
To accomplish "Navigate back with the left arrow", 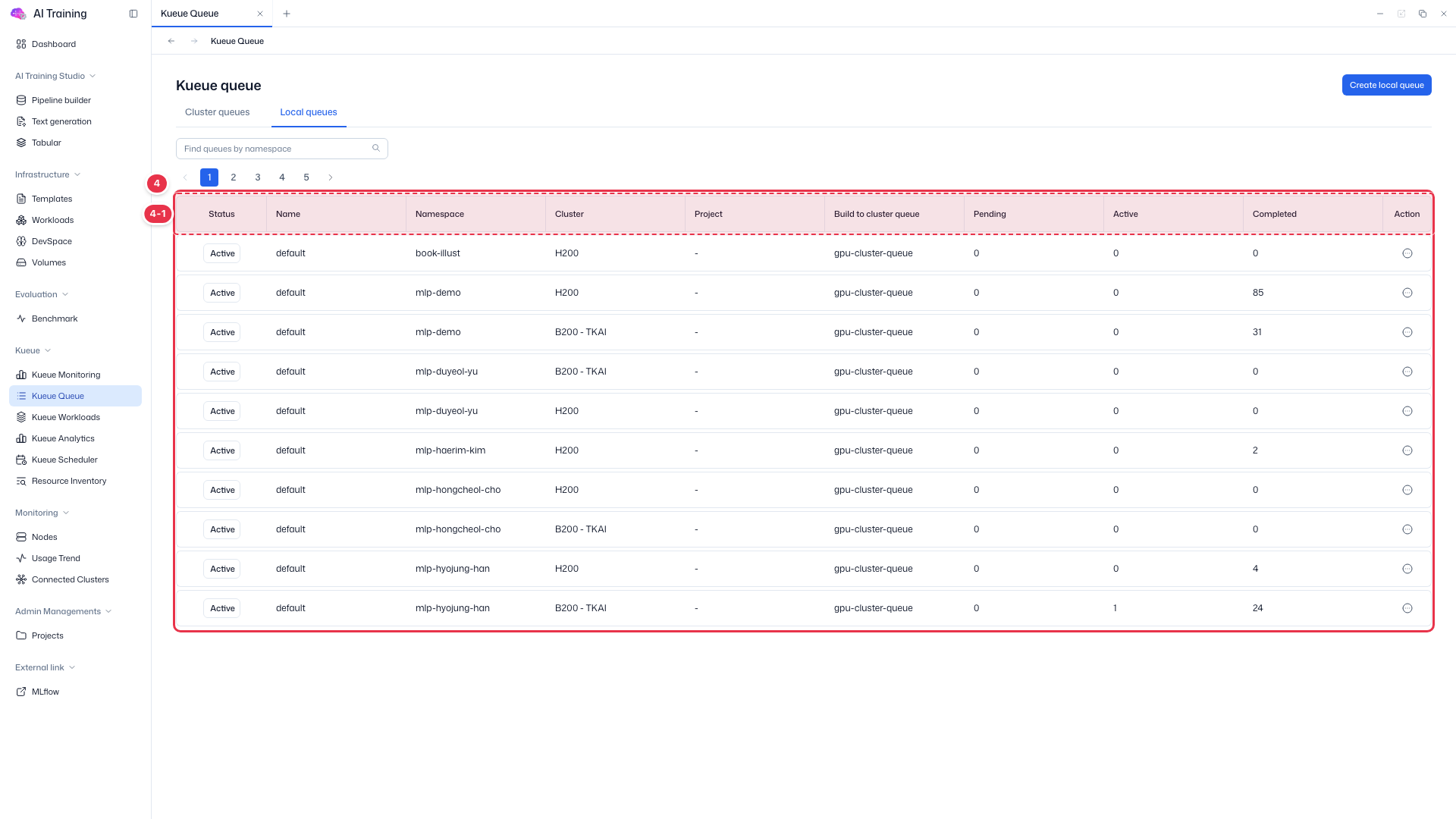I will (171, 41).
